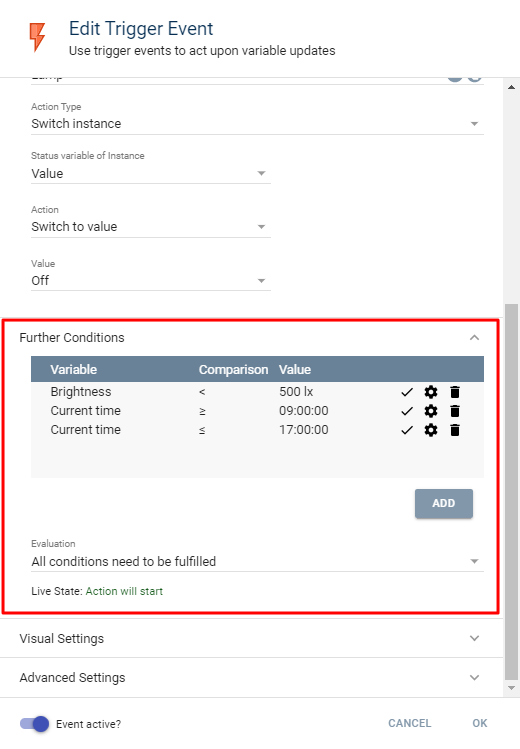Click the vertical scrollbar thumb

pos(511,491)
